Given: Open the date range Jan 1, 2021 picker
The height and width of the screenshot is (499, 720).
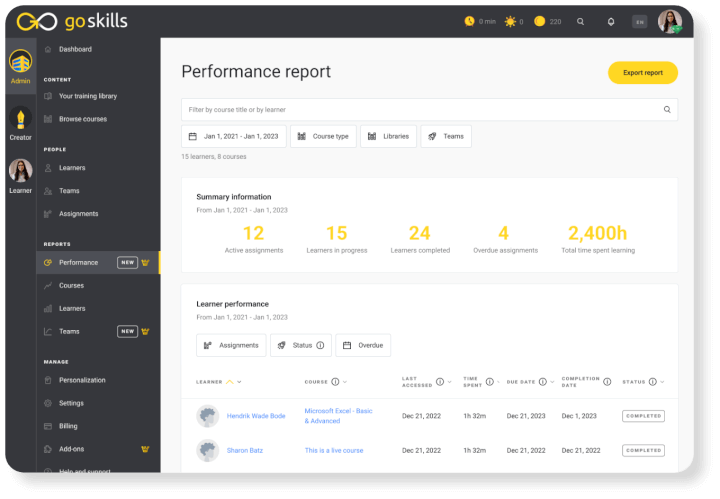Looking at the screenshot, I should [x=234, y=136].
